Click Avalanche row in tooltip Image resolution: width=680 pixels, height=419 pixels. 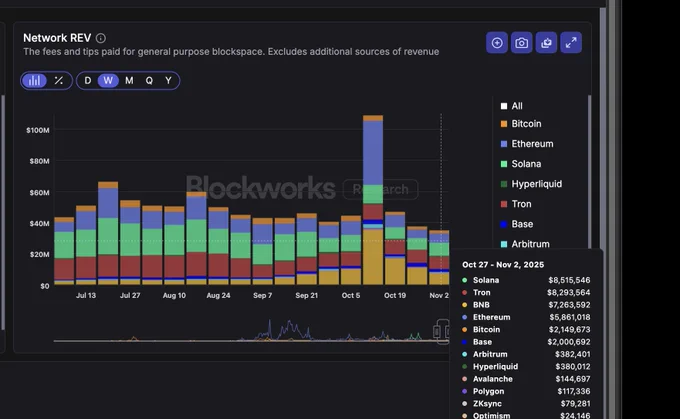click(x=526, y=379)
